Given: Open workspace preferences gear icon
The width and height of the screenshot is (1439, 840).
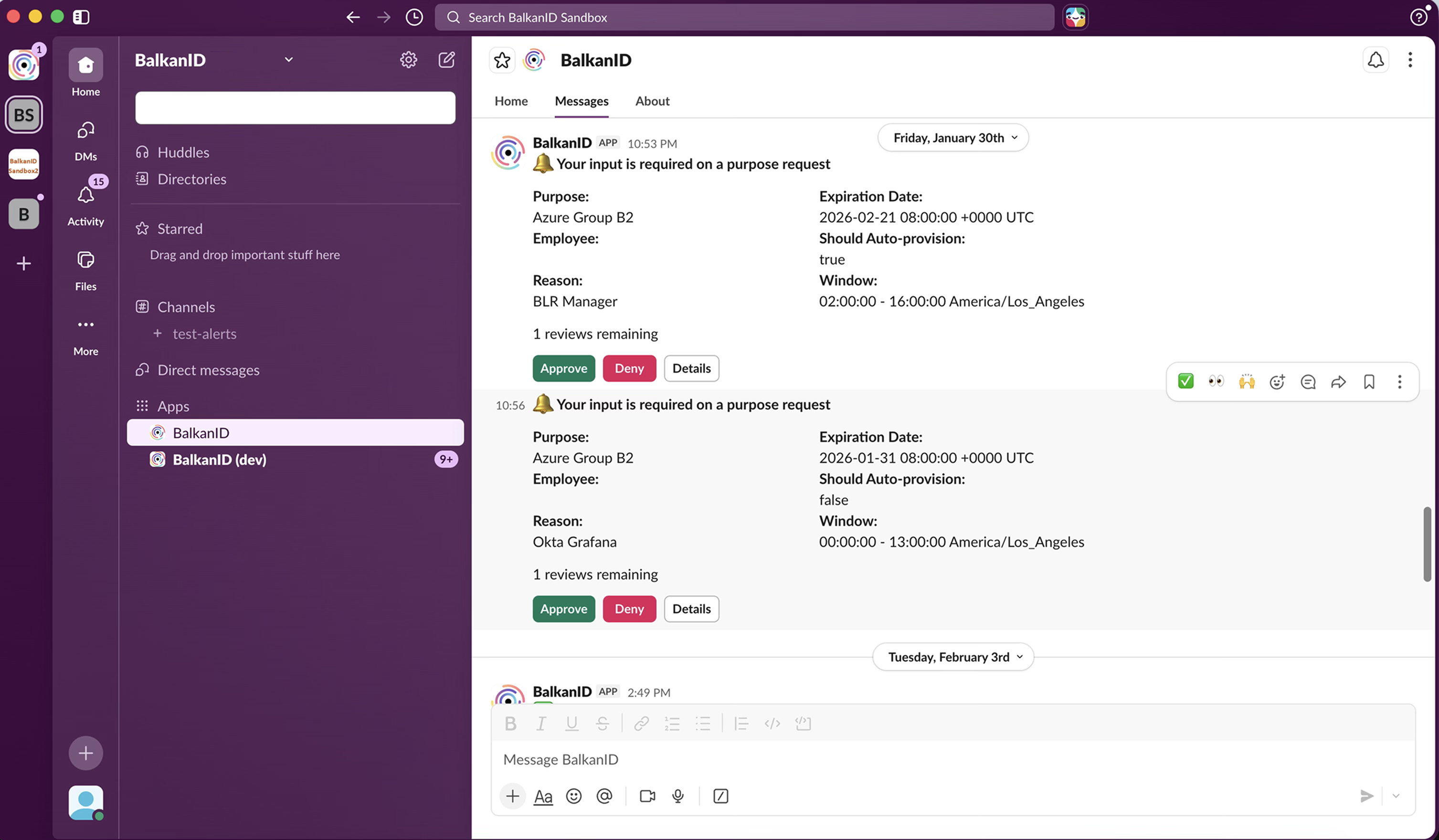Looking at the screenshot, I should (408, 60).
